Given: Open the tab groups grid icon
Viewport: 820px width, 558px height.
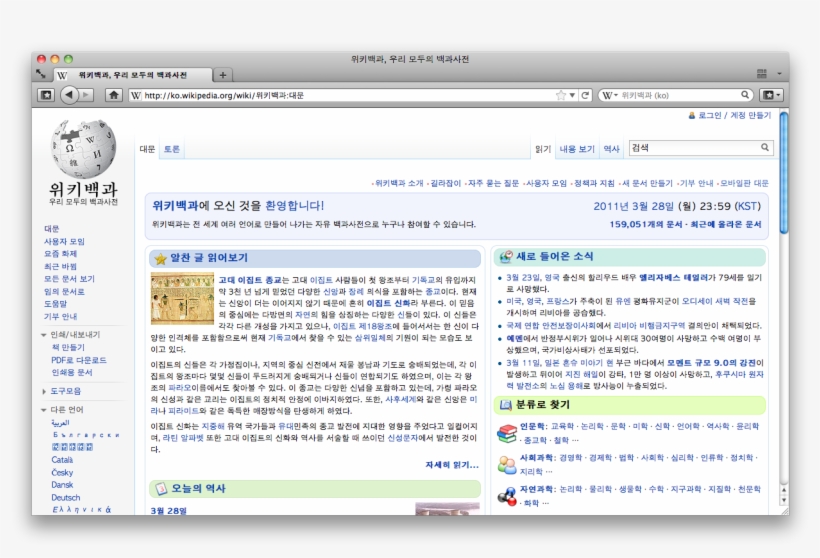Looking at the screenshot, I should click(x=762, y=74).
